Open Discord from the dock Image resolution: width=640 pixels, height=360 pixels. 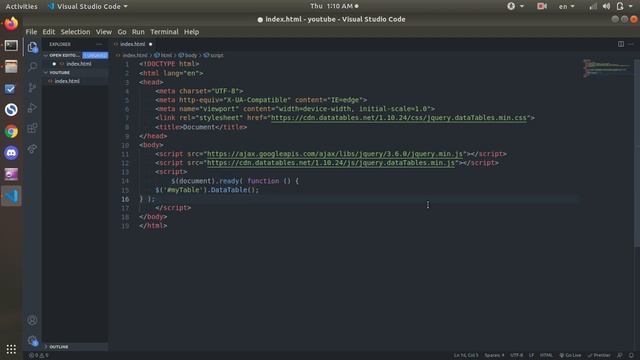pyautogui.click(x=11, y=153)
